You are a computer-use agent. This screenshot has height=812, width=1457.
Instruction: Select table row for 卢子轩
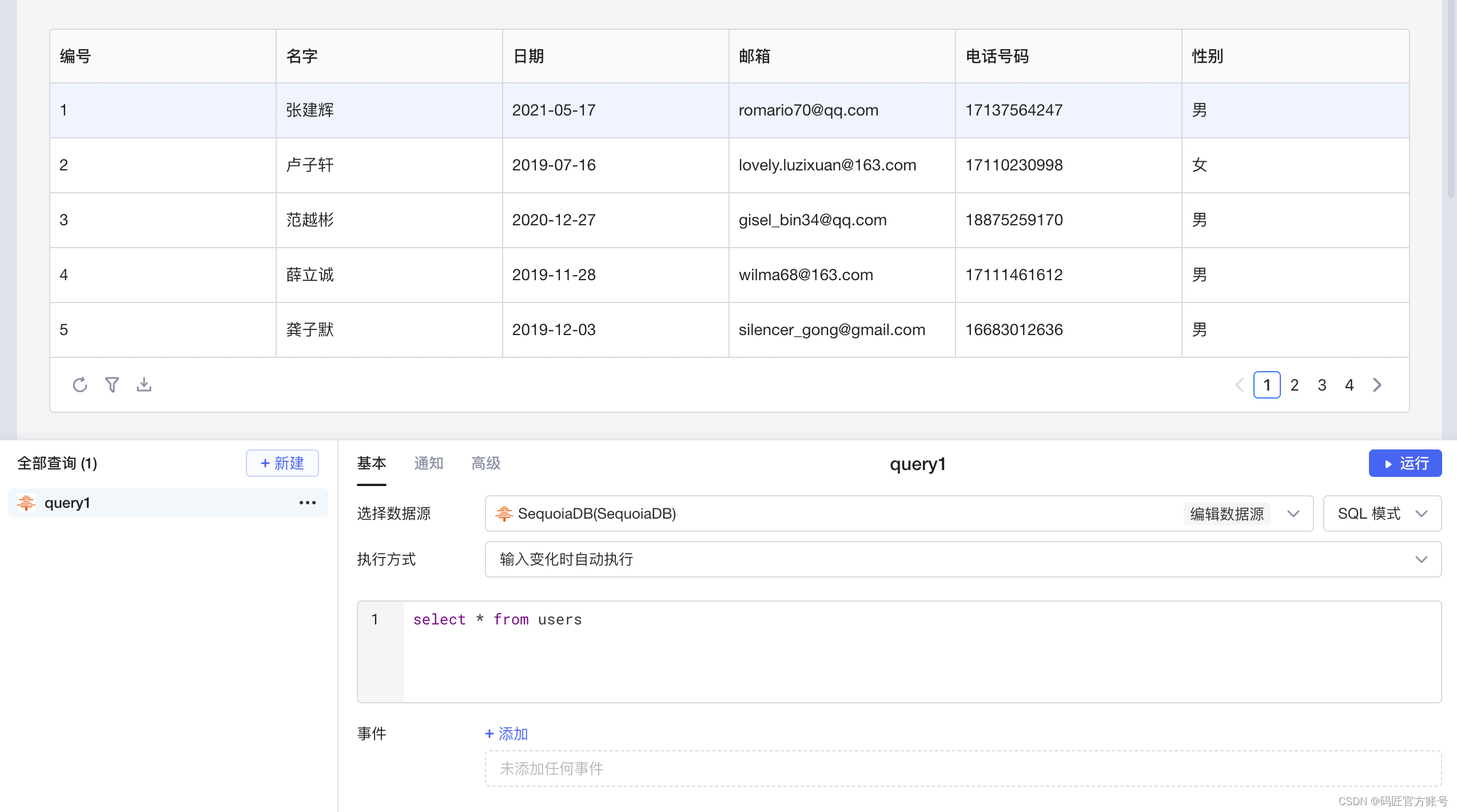pyautogui.click(x=309, y=165)
